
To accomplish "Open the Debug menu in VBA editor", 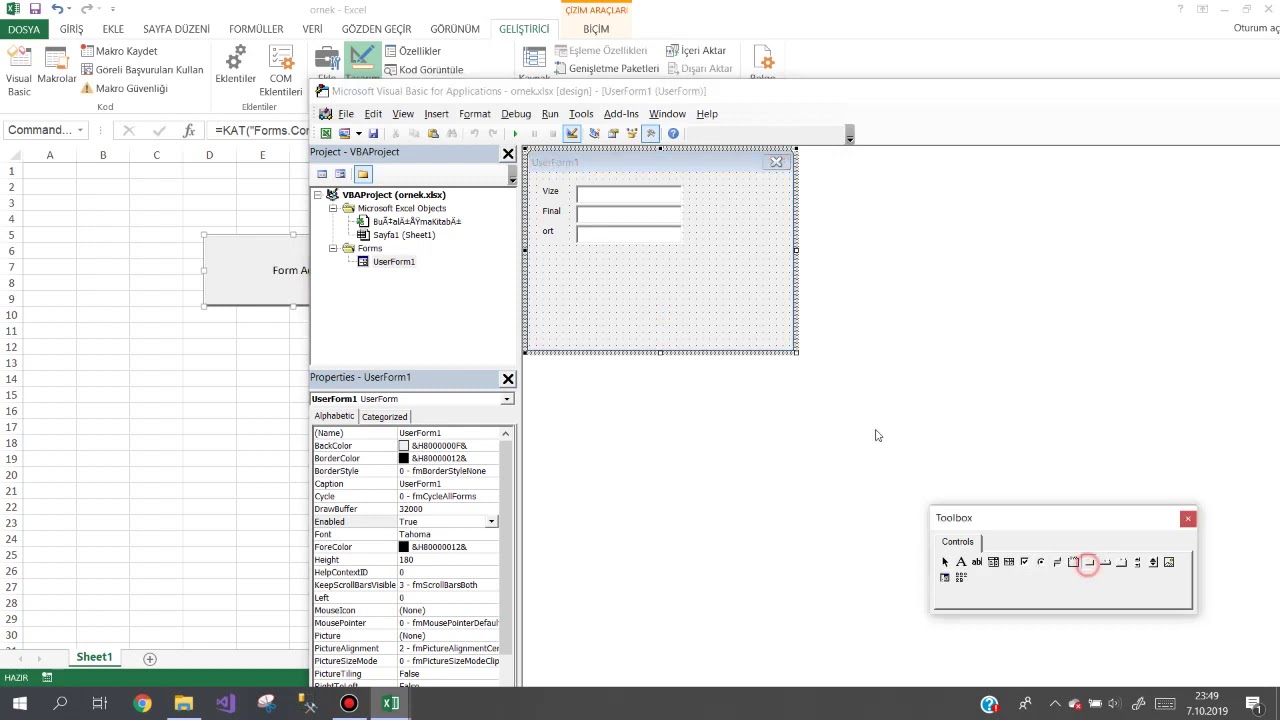I will tap(516, 114).
